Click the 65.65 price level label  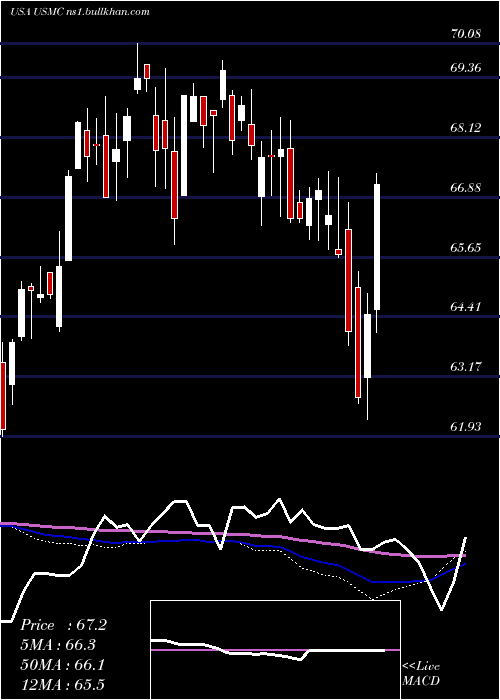466,247
